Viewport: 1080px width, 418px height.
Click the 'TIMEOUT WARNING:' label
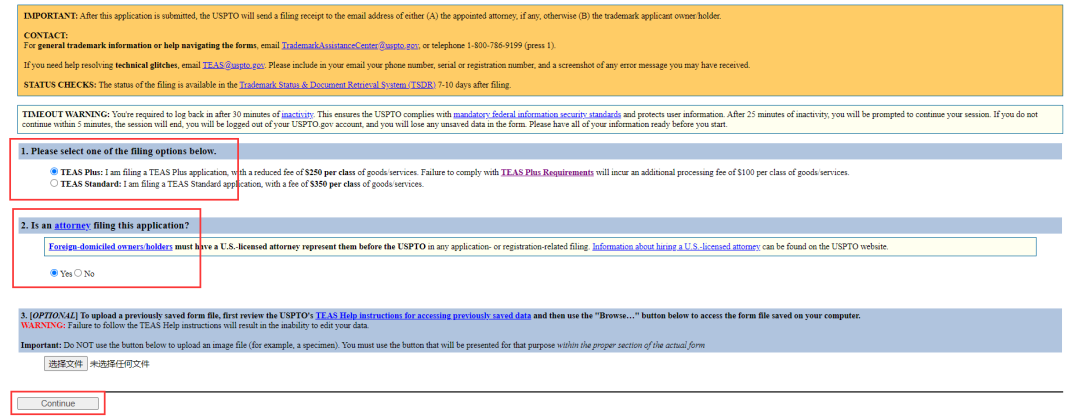coord(66,114)
